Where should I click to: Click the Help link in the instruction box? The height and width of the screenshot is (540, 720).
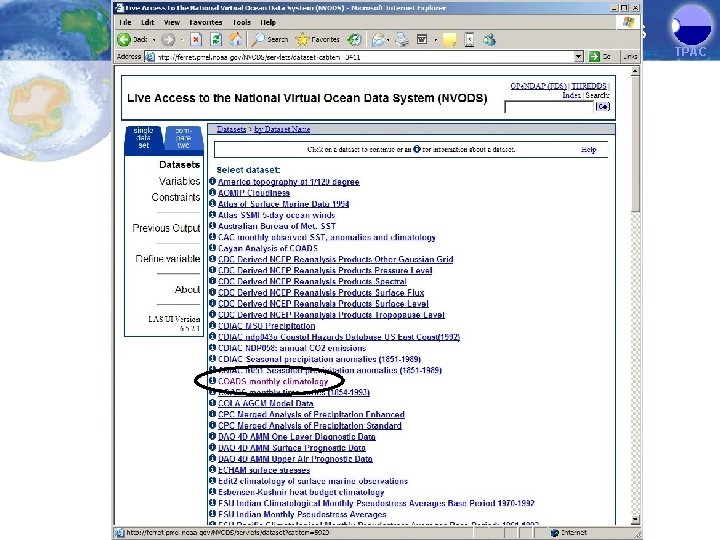[589, 150]
